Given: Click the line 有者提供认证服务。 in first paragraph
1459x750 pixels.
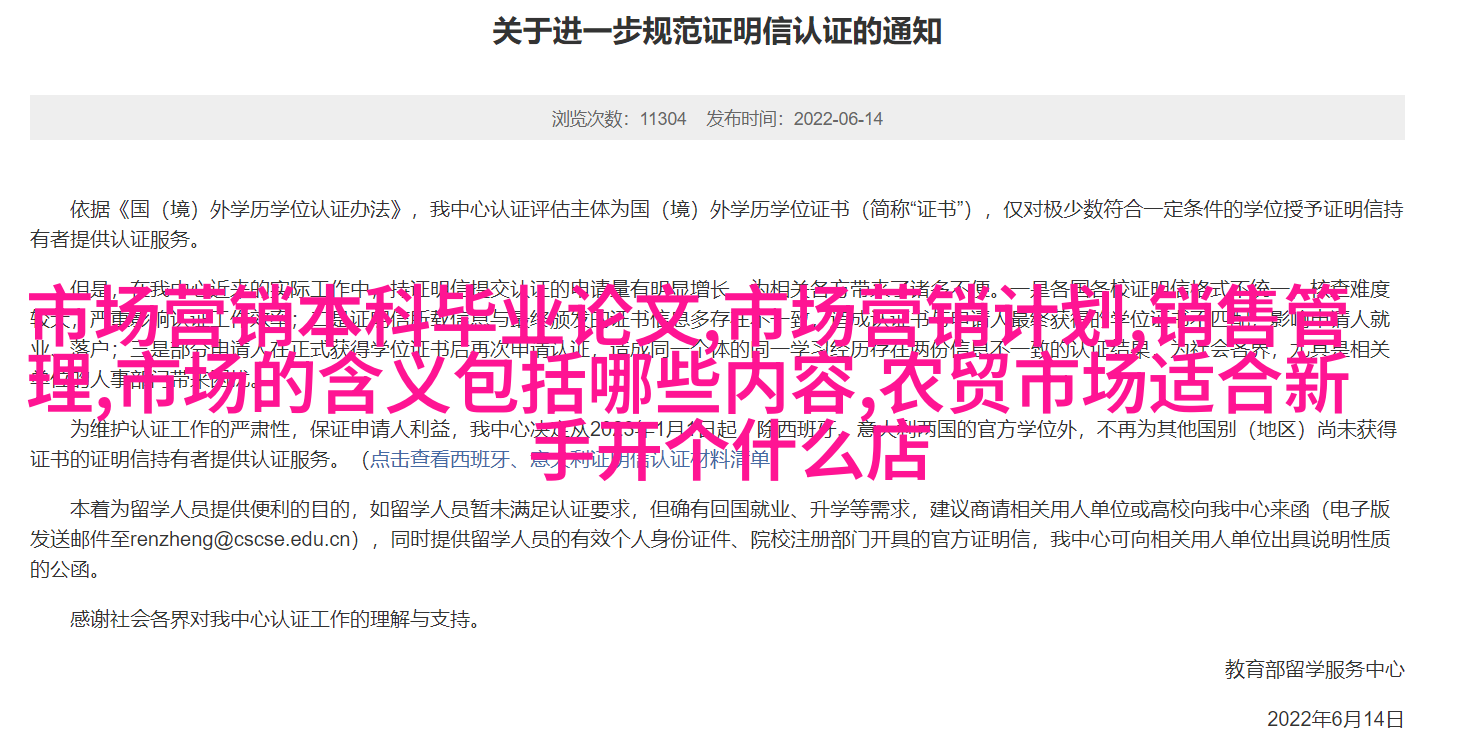Looking at the screenshot, I should click(x=115, y=240).
